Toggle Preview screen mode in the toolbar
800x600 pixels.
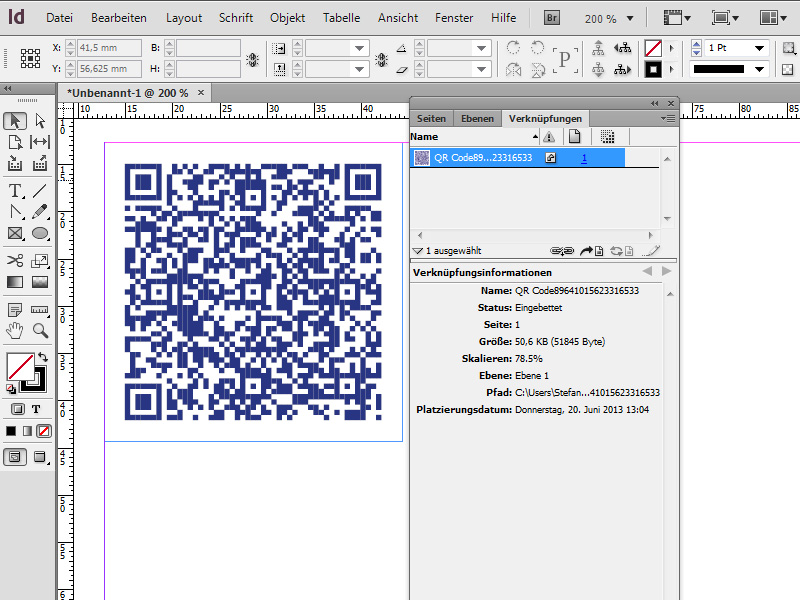[x=40, y=457]
